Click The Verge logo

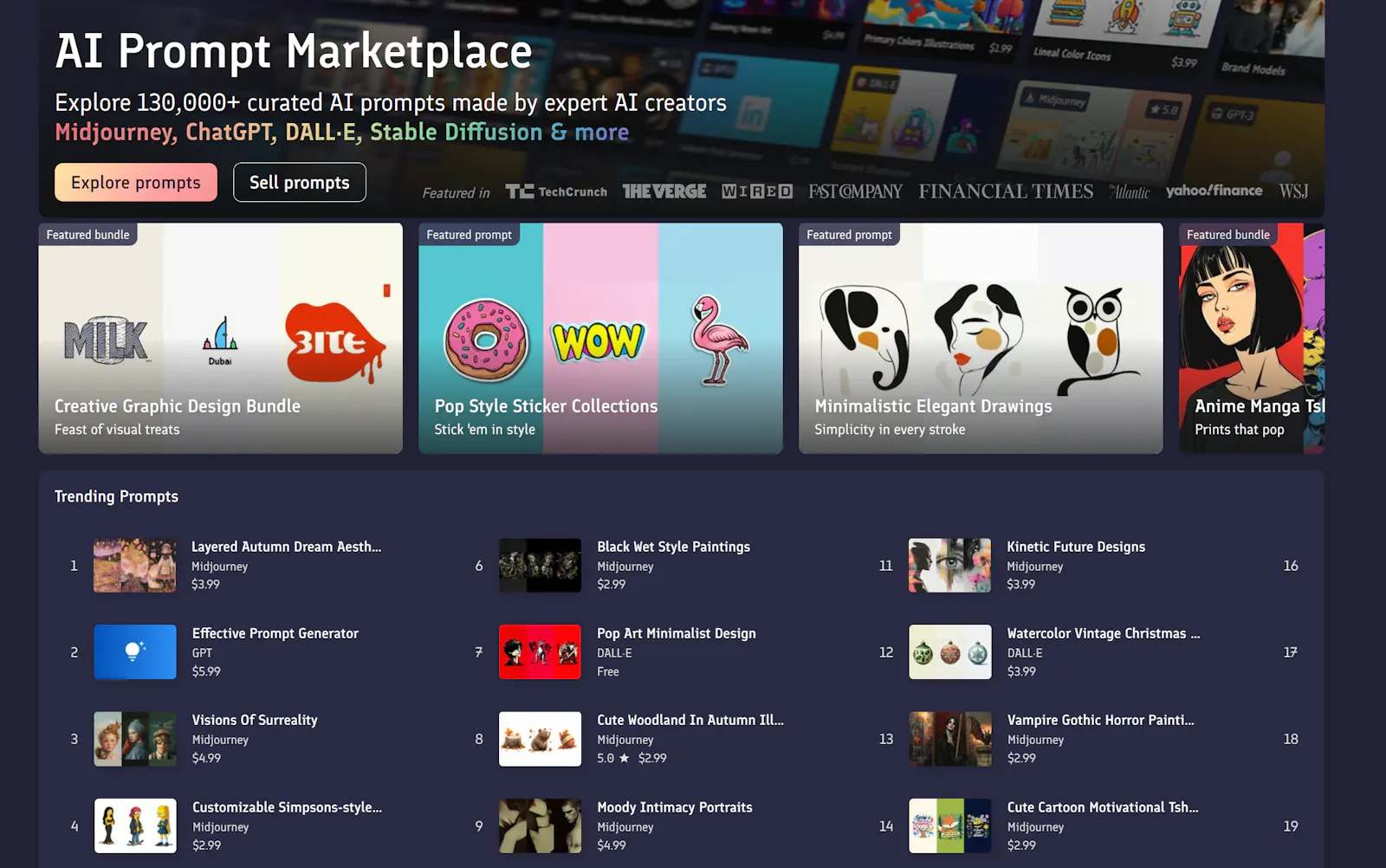click(664, 191)
